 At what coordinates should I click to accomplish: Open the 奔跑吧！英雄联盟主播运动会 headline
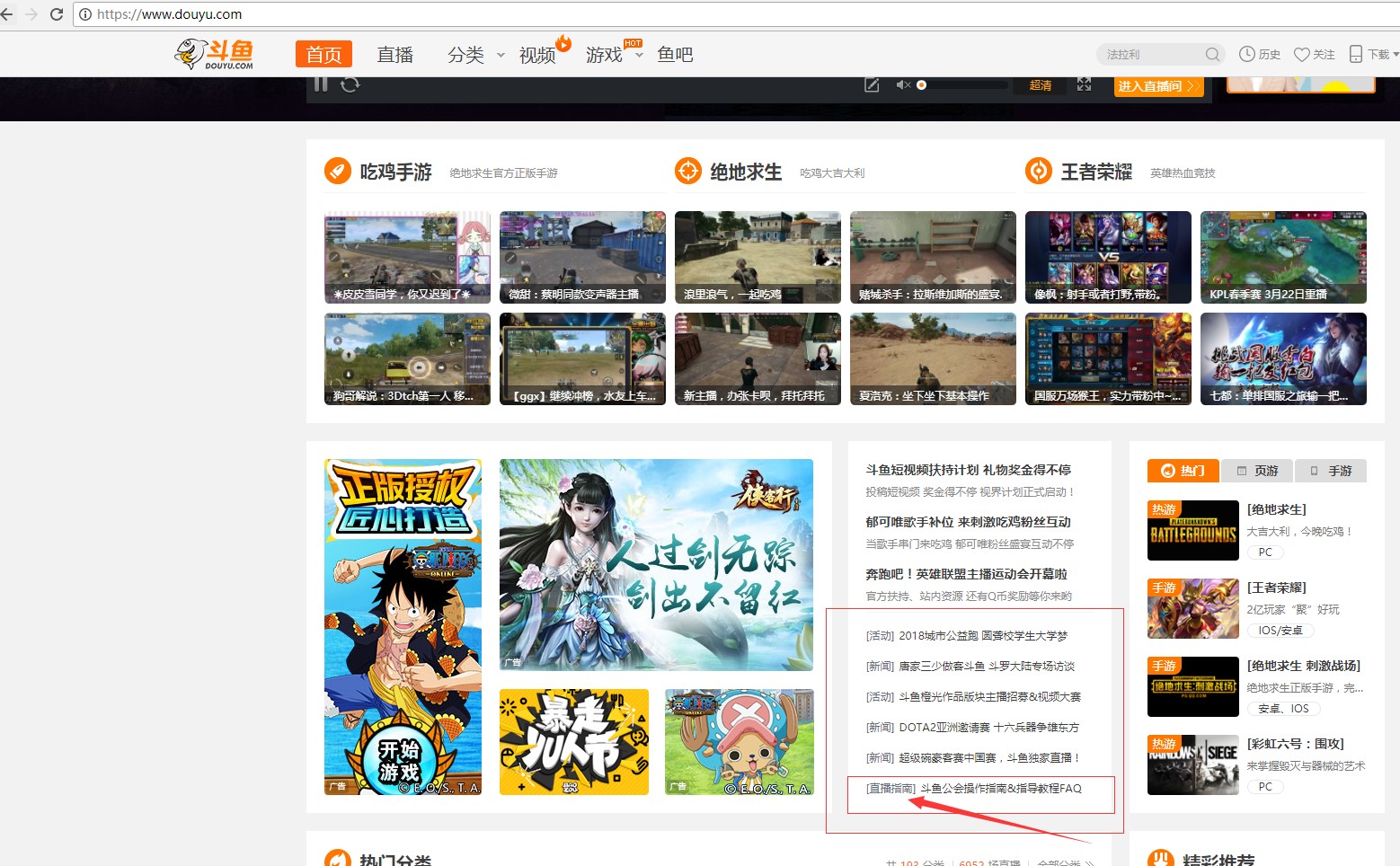click(967, 574)
